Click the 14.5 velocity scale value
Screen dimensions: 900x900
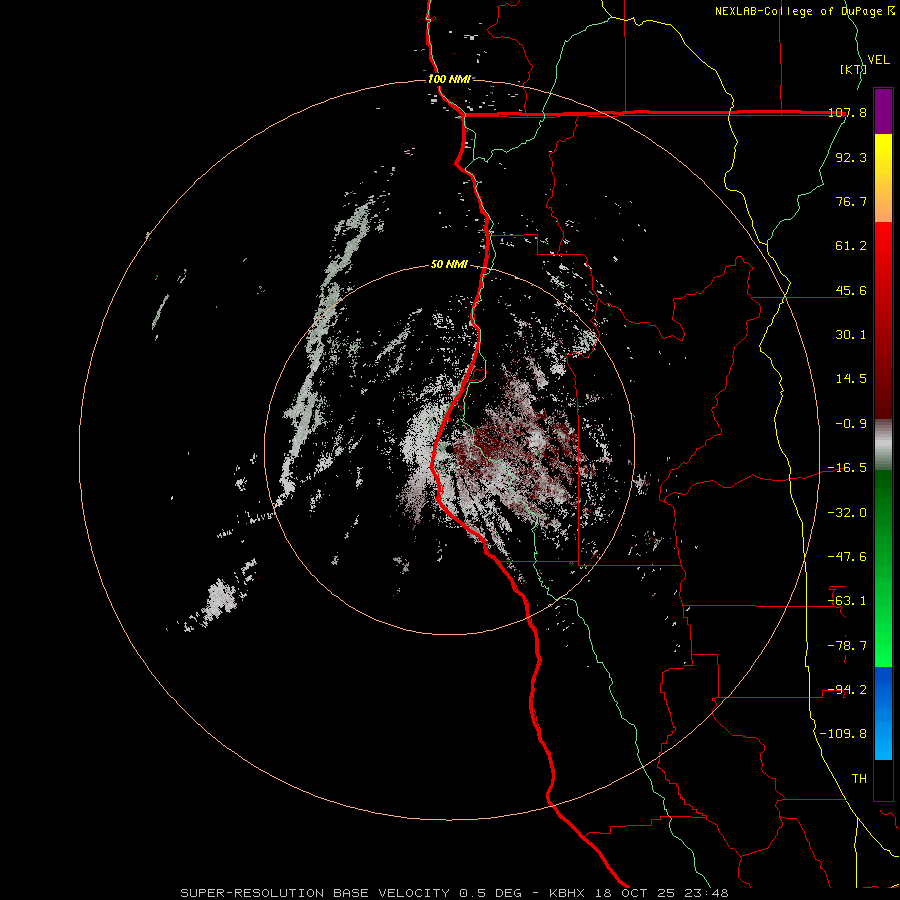tap(851, 379)
